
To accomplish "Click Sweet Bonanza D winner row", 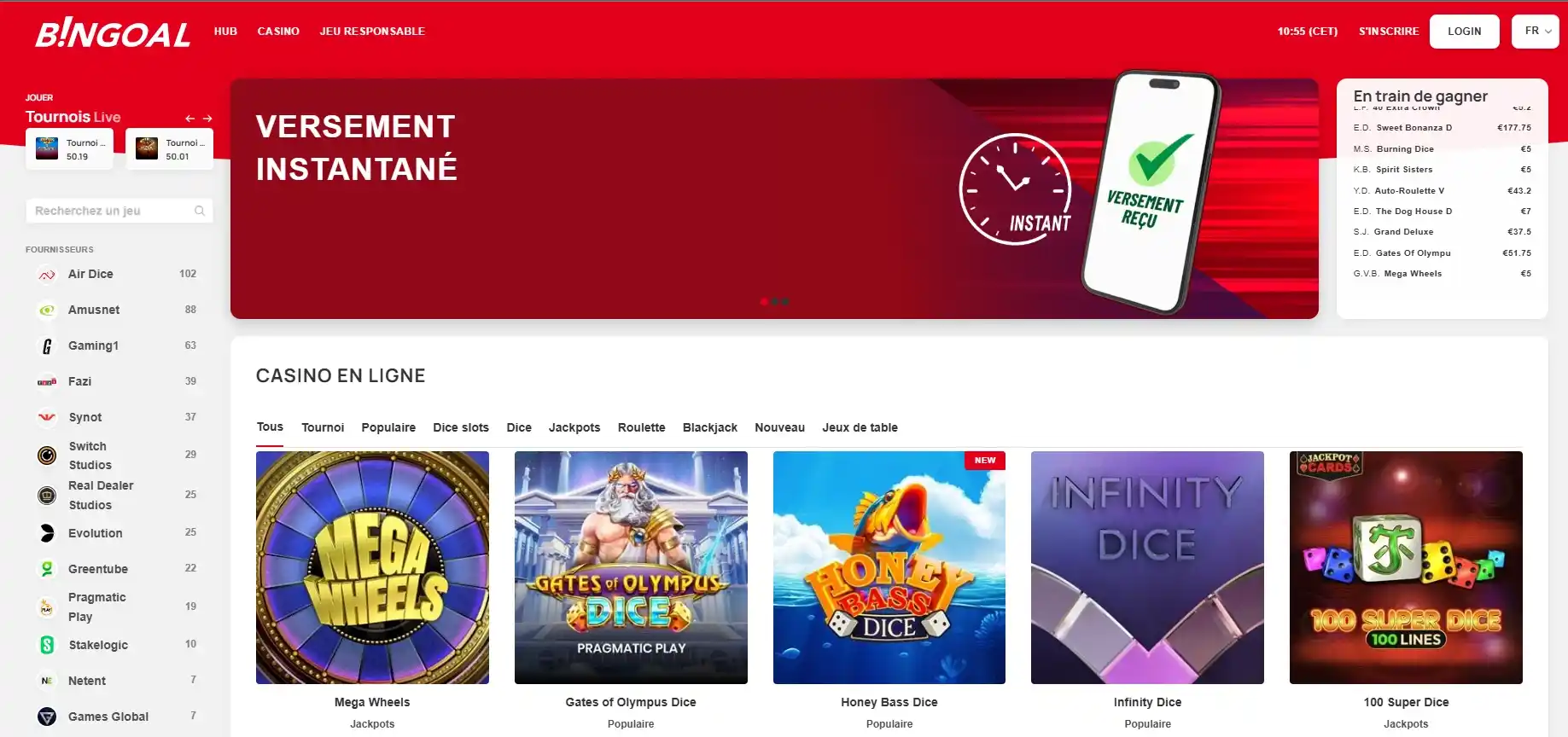I will [1442, 128].
